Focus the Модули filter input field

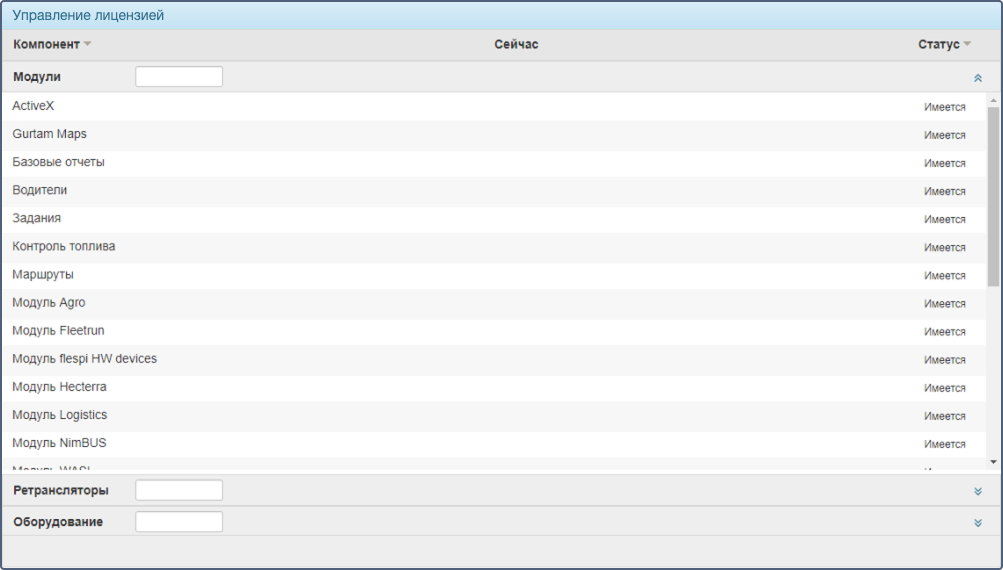pos(179,77)
